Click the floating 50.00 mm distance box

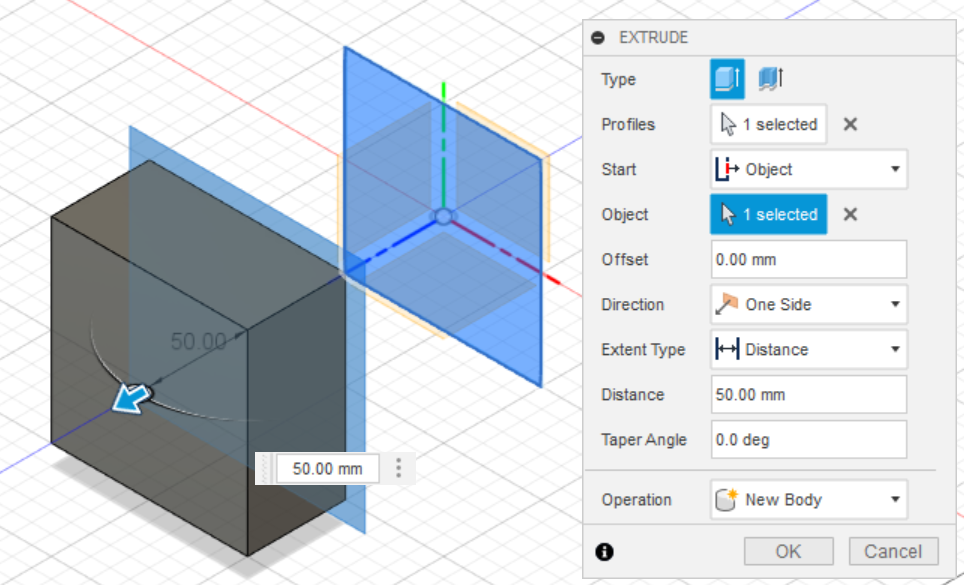pyautogui.click(x=327, y=469)
